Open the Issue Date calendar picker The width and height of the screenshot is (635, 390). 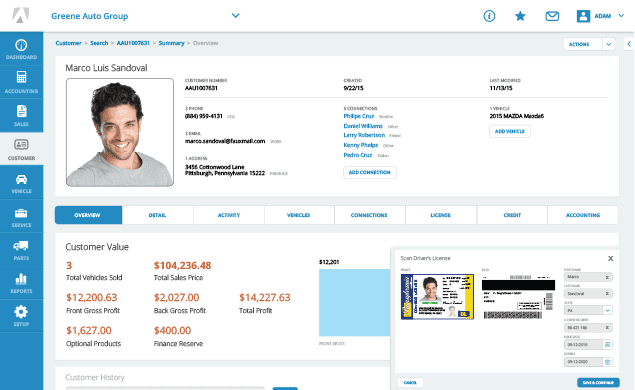[607, 345]
